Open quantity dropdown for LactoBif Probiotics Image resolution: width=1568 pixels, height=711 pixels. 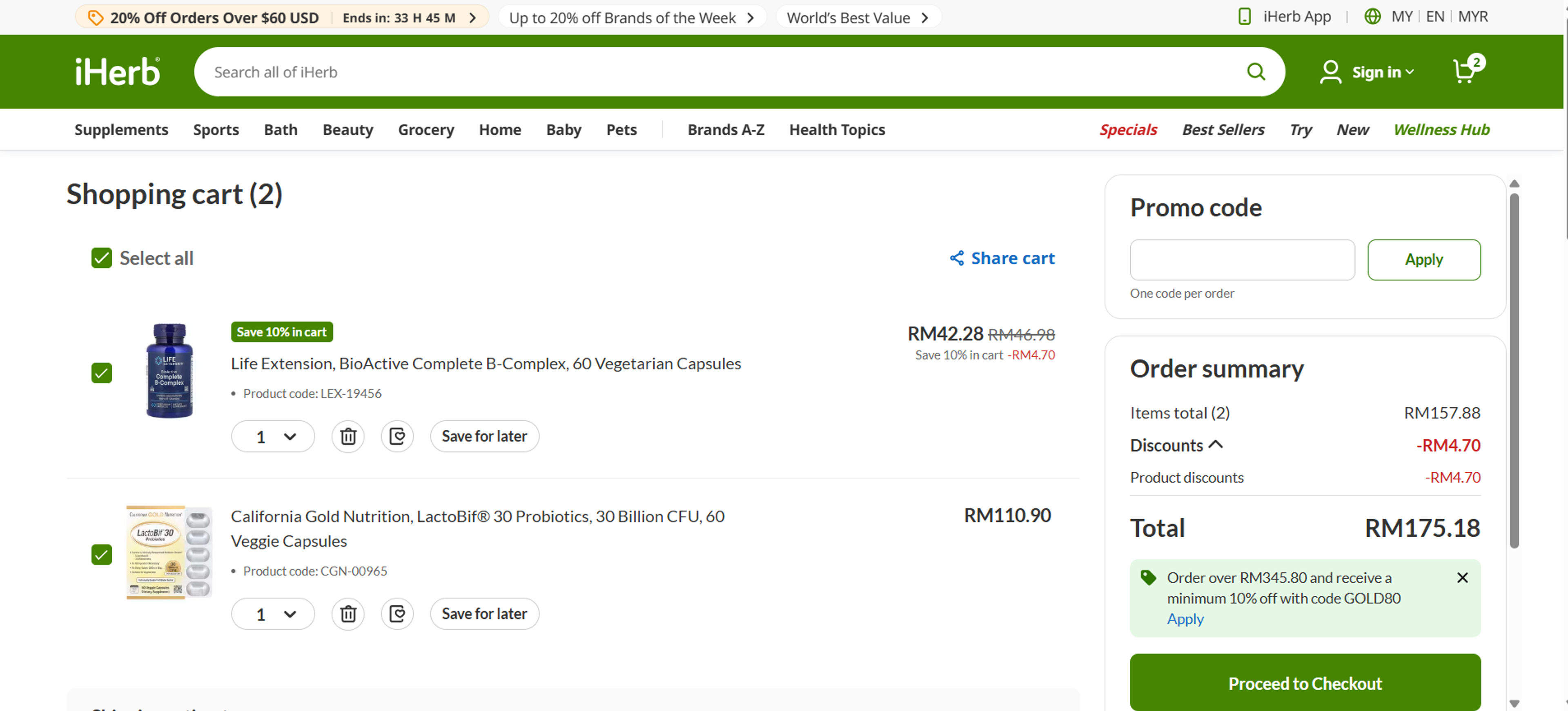pyautogui.click(x=273, y=614)
